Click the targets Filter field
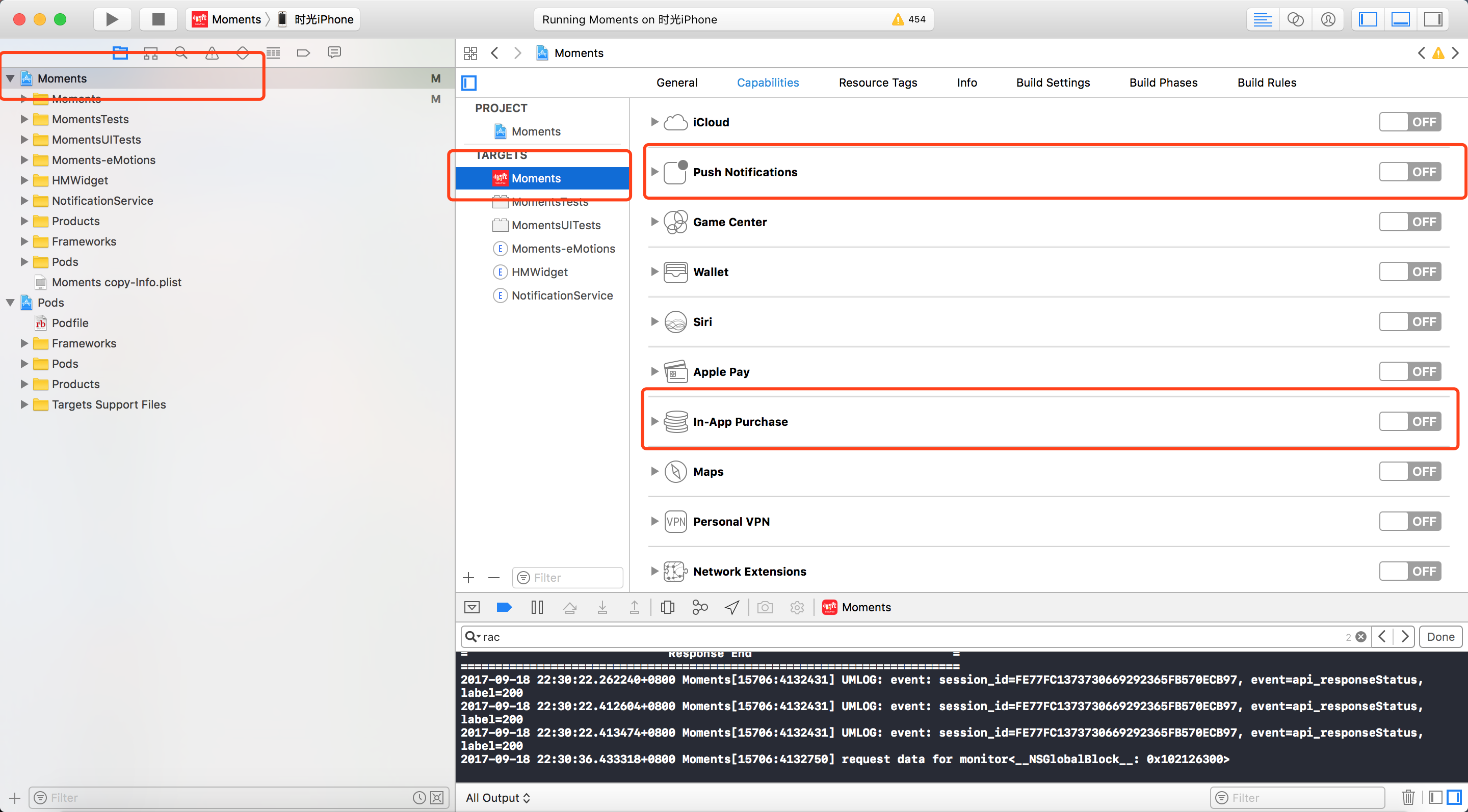The height and width of the screenshot is (812, 1468). 567,578
